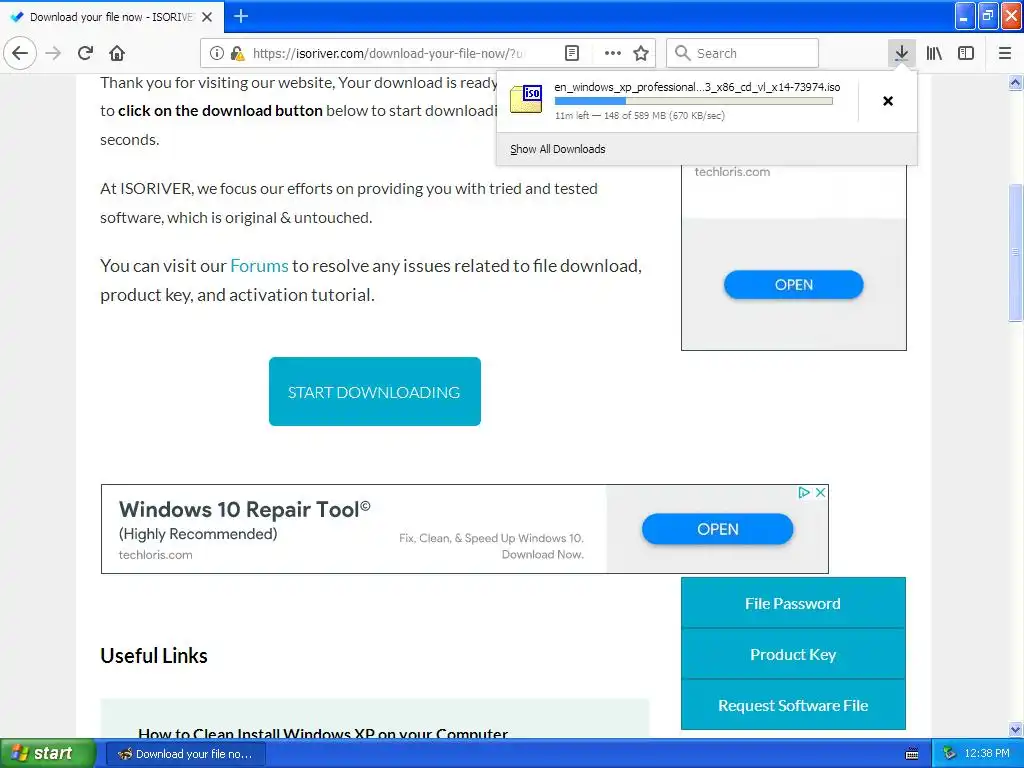Screen dimensions: 1024x768
Task: Toggle Reader View in the address bar
Action: click(572, 53)
